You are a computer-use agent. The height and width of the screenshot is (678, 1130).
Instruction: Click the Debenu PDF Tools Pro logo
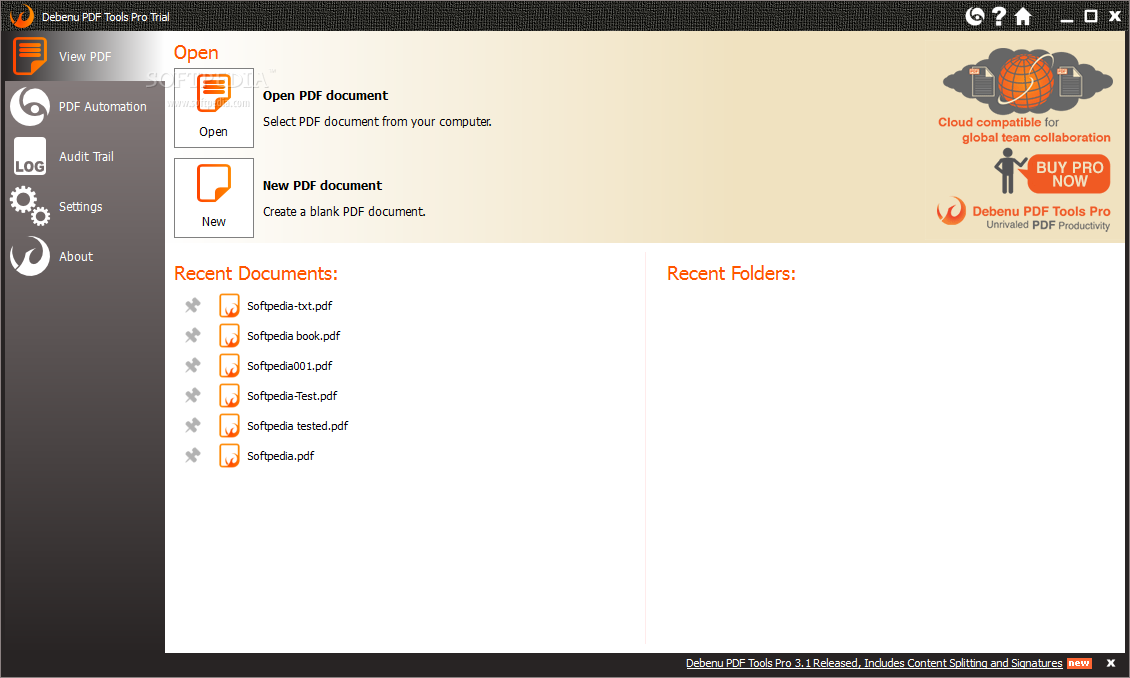point(1023,214)
